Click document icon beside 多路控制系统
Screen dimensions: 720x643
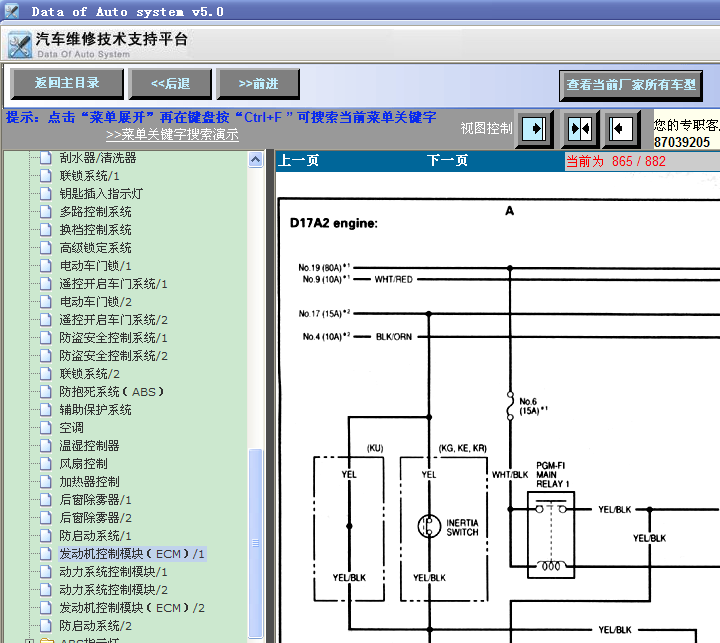tap(45, 212)
